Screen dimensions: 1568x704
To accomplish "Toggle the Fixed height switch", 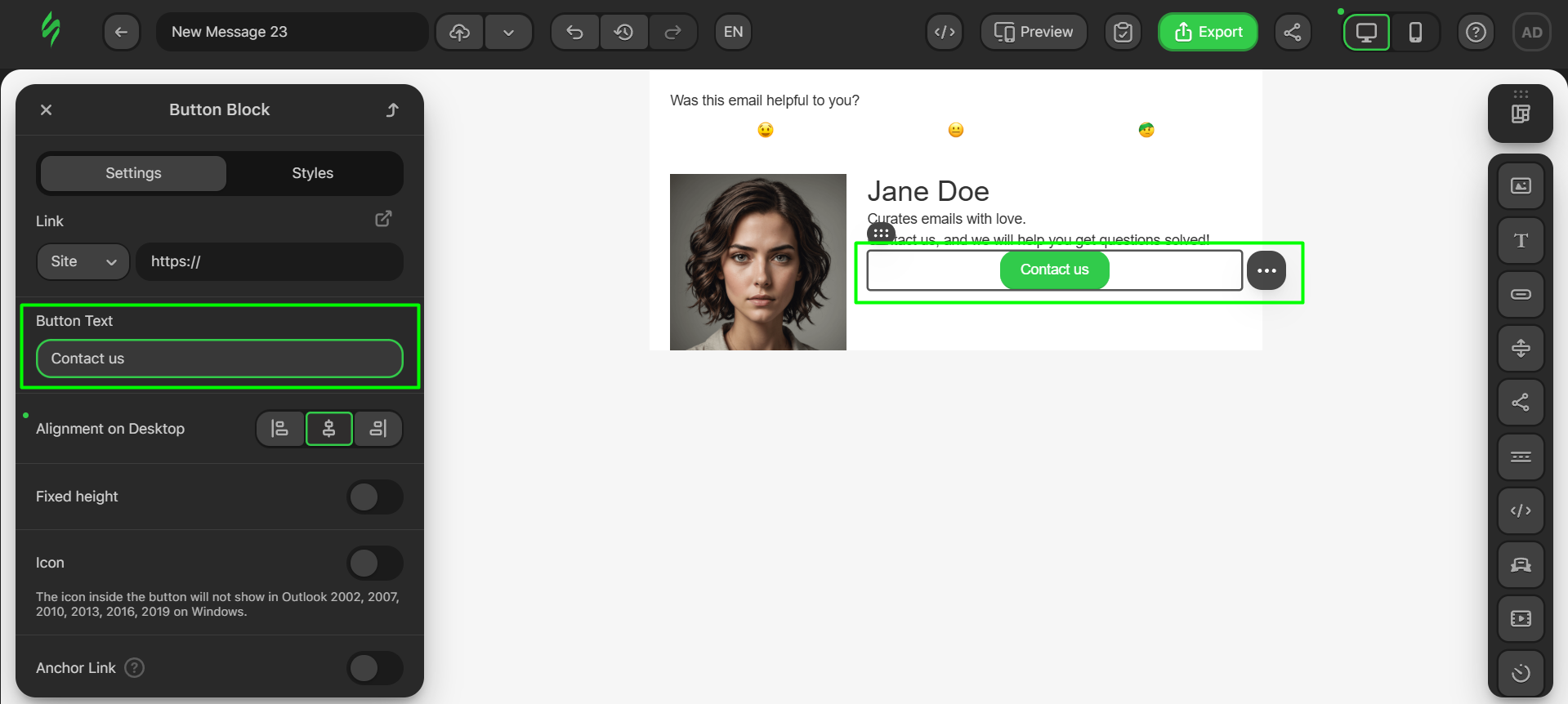I will point(375,497).
